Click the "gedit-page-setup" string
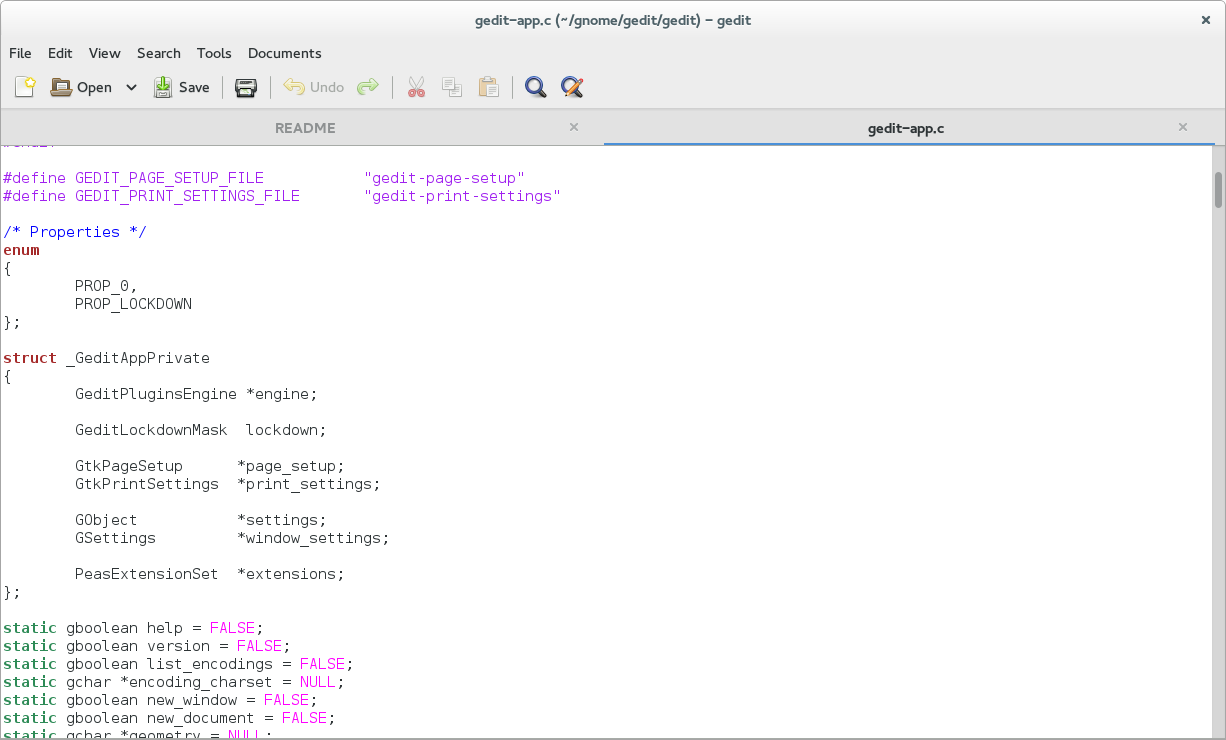Image resolution: width=1226 pixels, height=740 pixels. click(444, 178)
